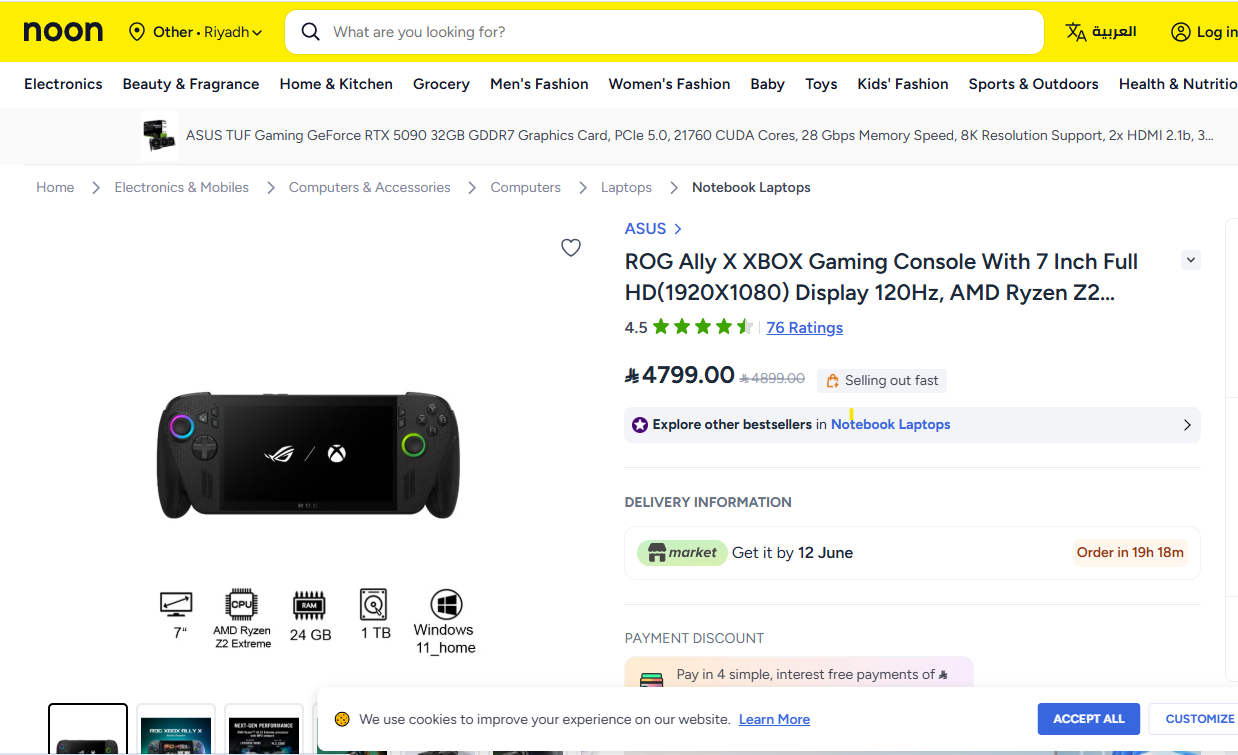Click the noon logo
This screenshot has height=755, width=1238.
[63, 32]
